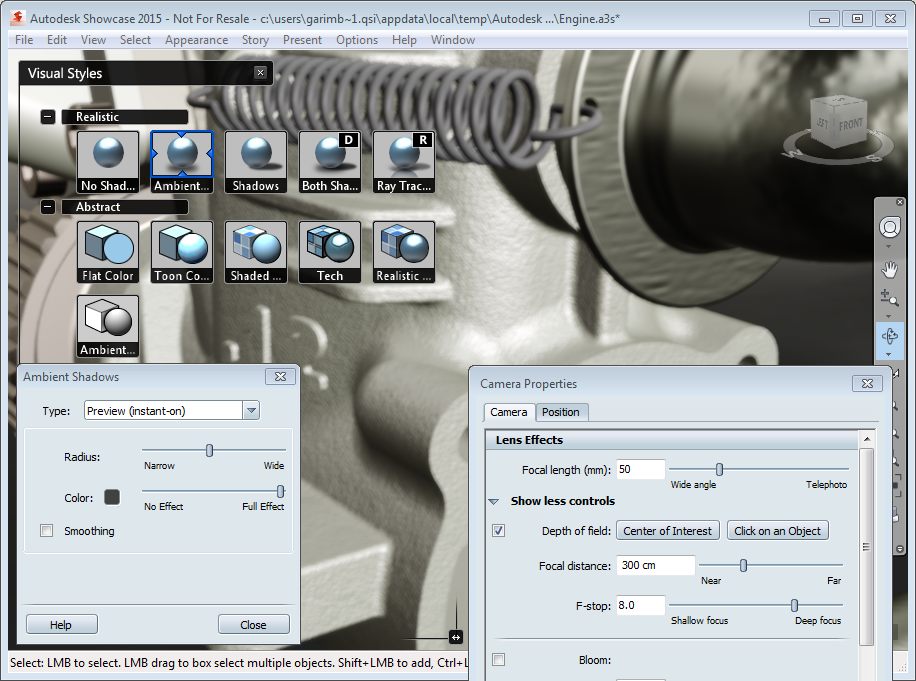Switch to the Position tab
The image size is (916, 681).
coord(561,412)
